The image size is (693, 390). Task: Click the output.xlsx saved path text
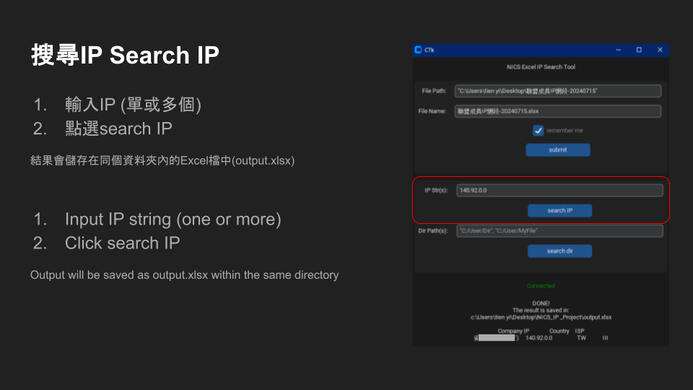(541, 317)
